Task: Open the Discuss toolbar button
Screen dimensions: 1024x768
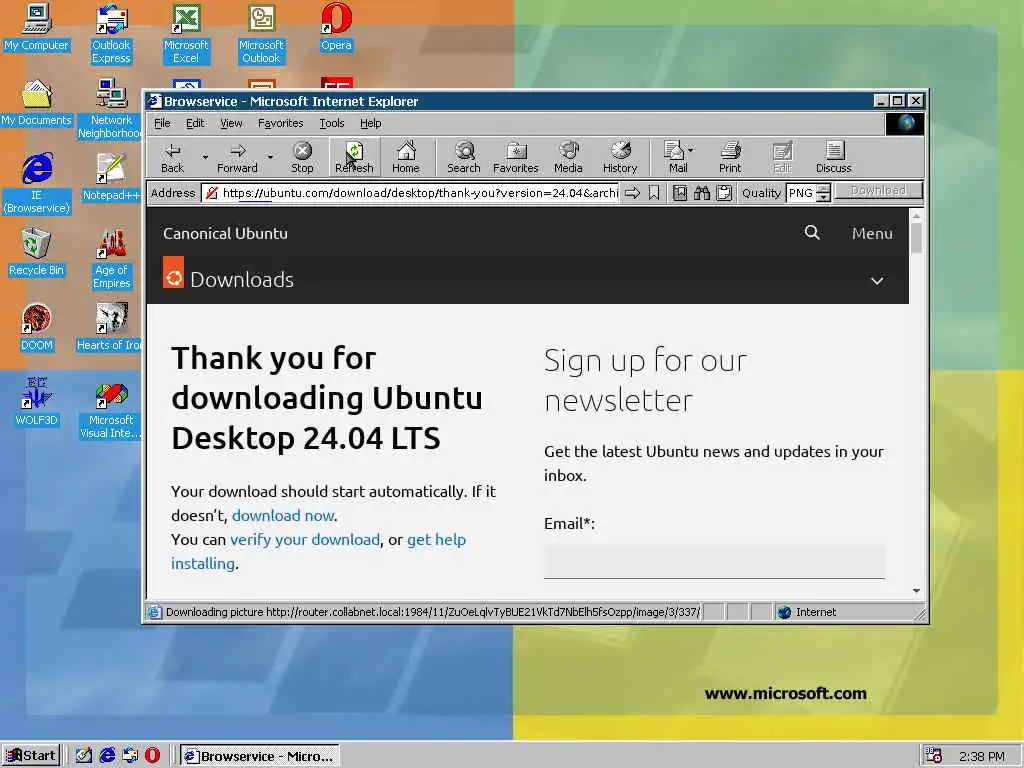Action: pos(833,157)
